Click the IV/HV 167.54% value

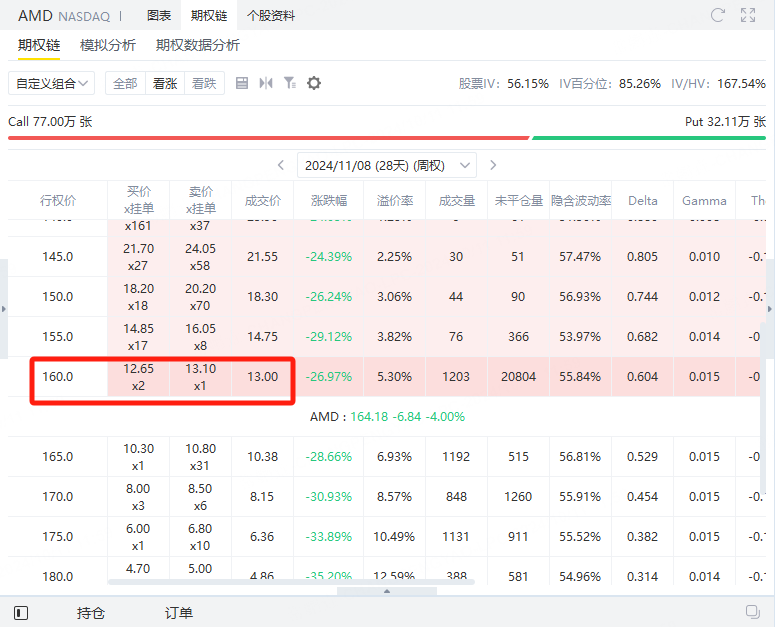click(x=741, y=84)
